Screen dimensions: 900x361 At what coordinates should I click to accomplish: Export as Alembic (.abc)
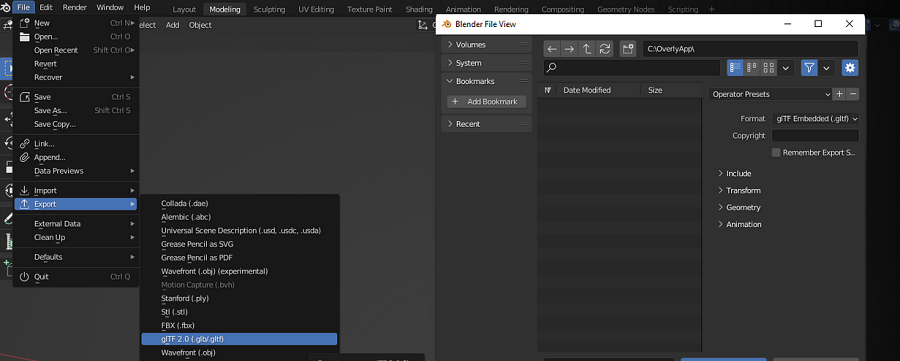coord(239,217)
